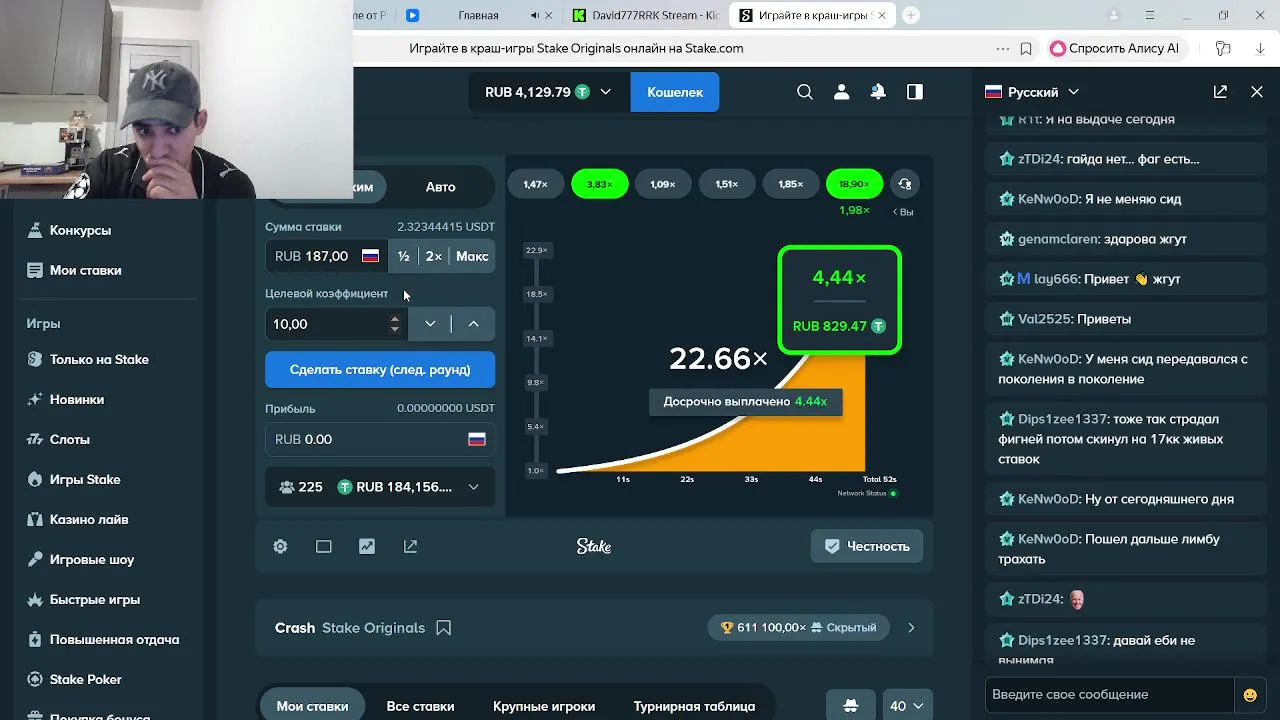Open Игровые шоу sidebar item
The width and height of the screenshot is (1280, 720).
tap(92, 560)
